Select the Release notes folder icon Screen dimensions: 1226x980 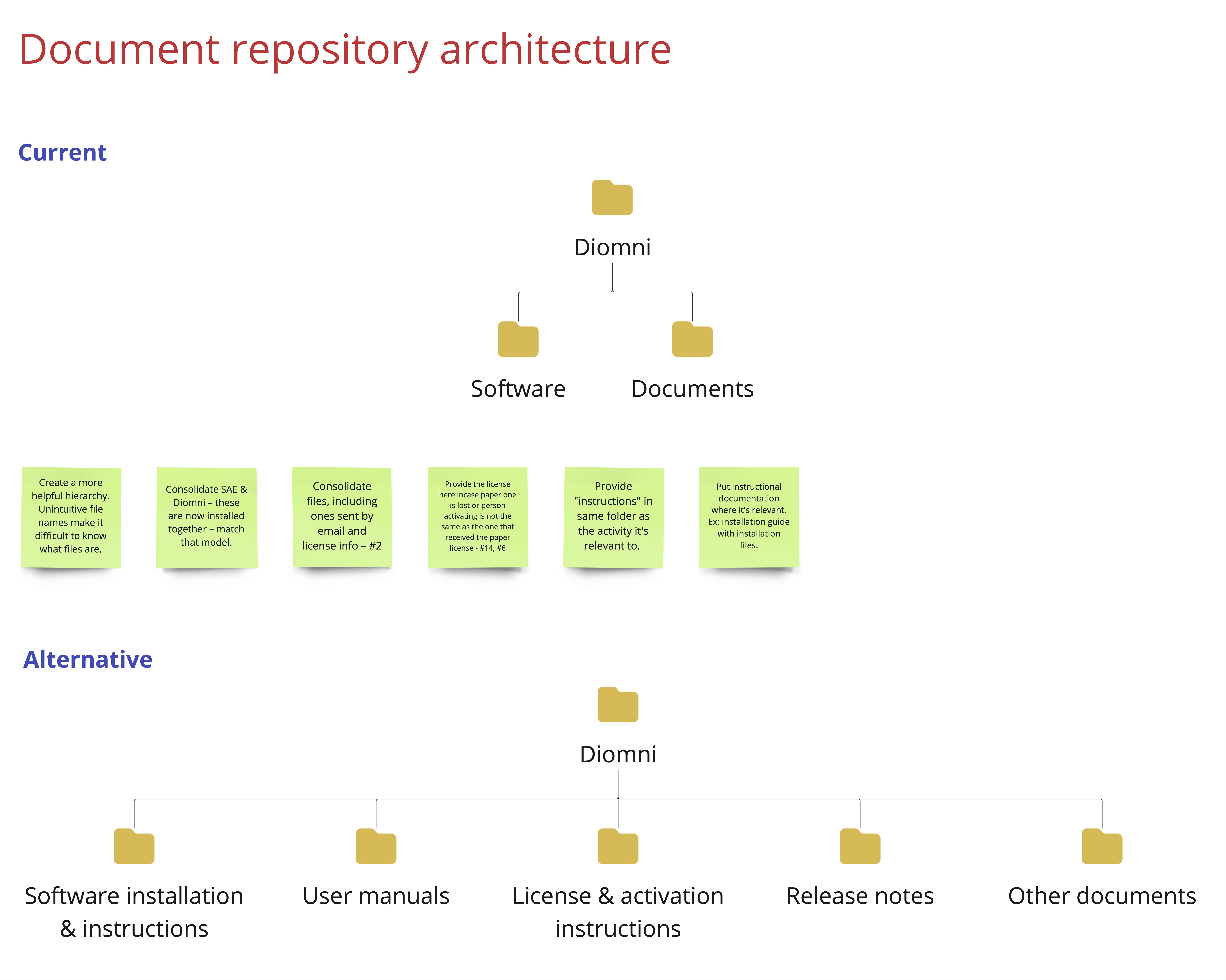tap(860, 846)
